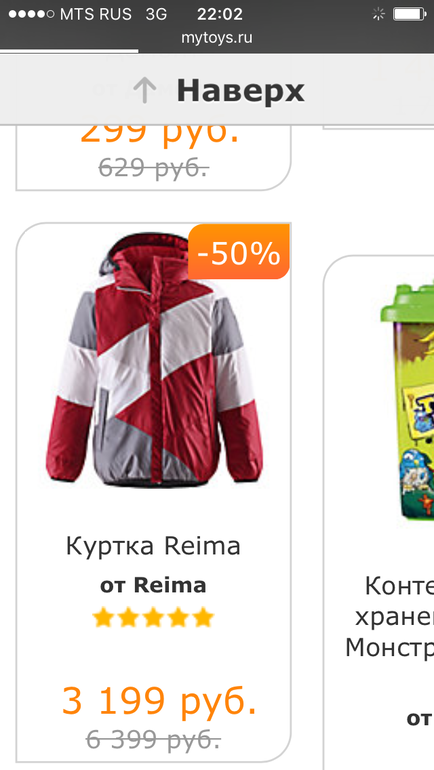Open the red Reima jacket image
Screen dimensions: 434x770
154,361
